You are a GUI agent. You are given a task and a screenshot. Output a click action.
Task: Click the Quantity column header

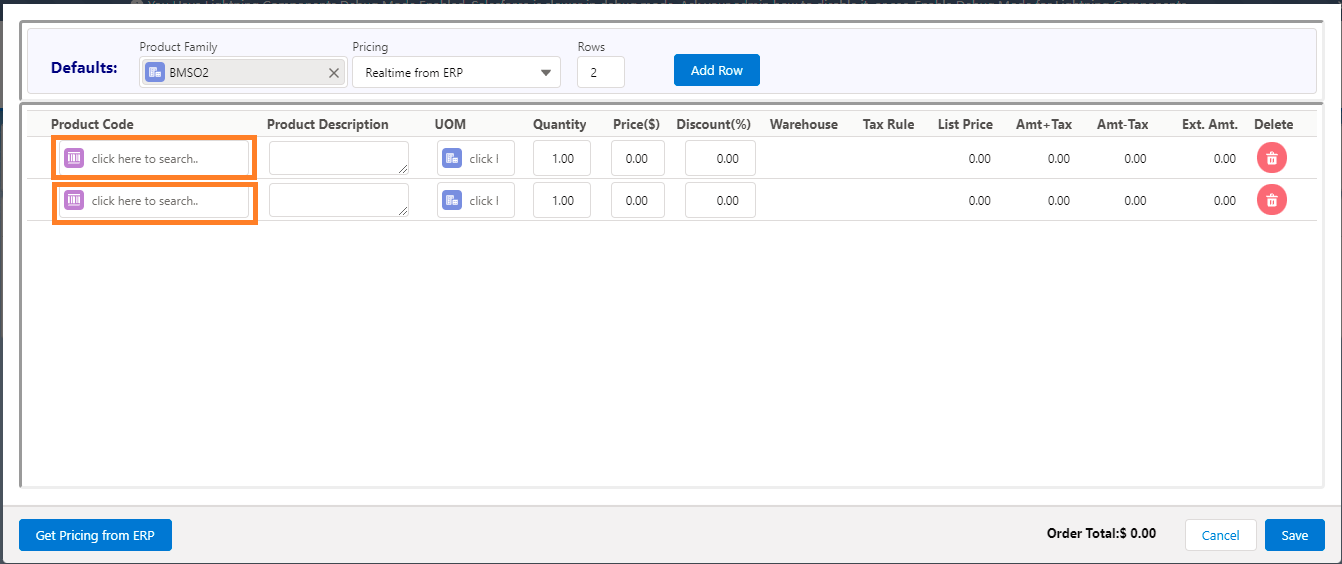[560, 124]
